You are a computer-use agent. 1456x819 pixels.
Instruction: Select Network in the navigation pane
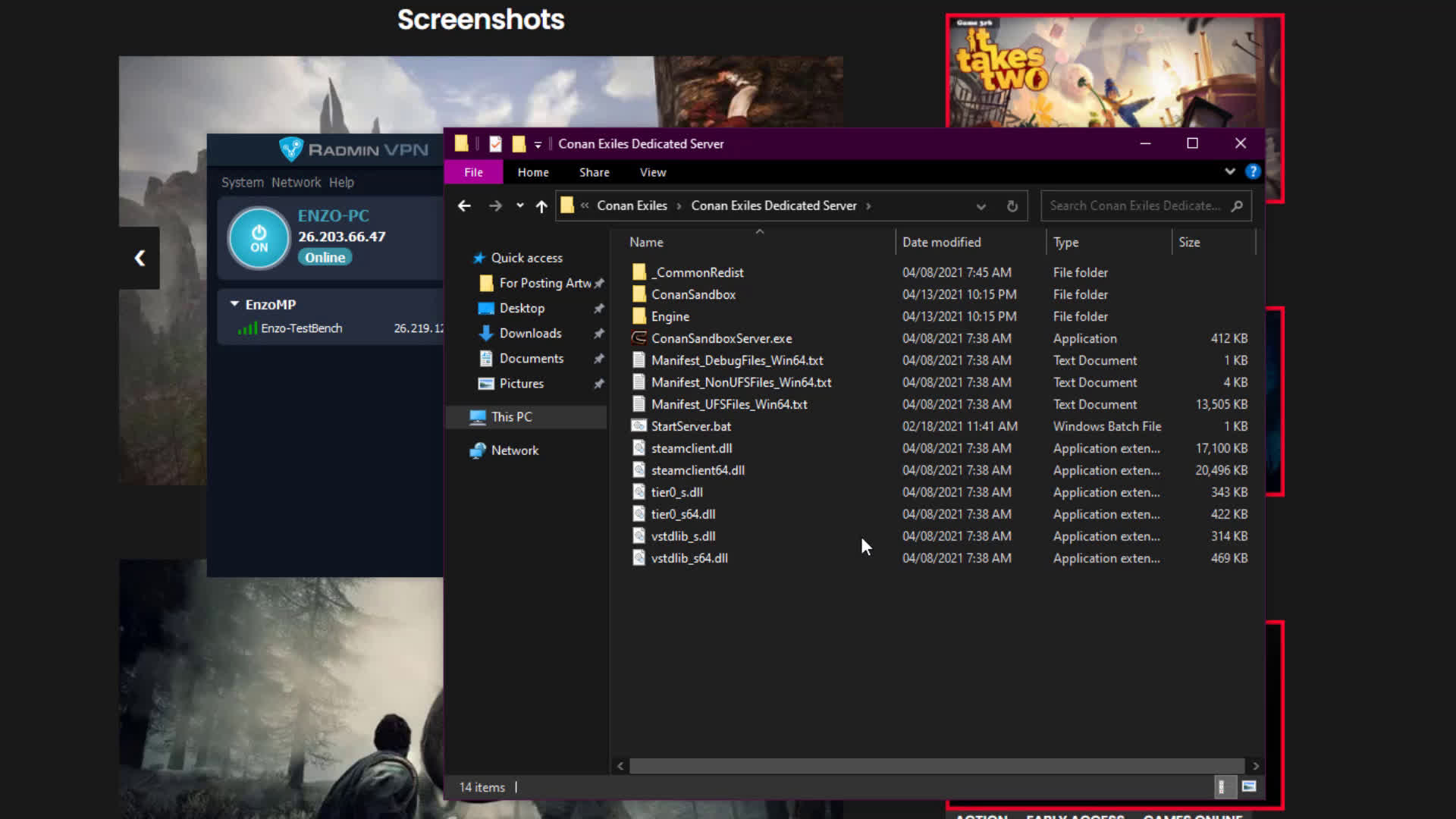(x=515, y=450)
